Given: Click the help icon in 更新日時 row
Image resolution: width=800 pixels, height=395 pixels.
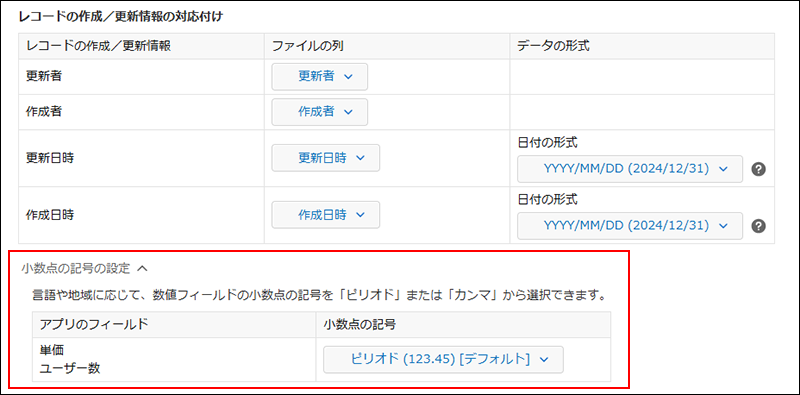Looking at the screenshot, I should click(x=759, y=169).
